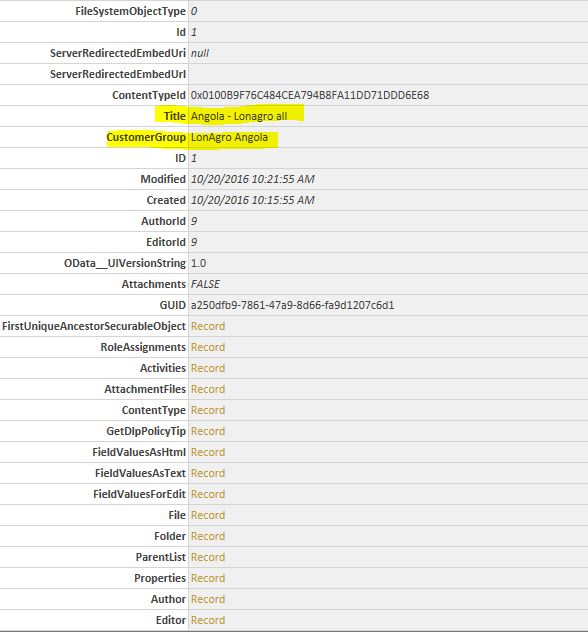Select the Title value 'Angola - Lonagro all'
588x632 pixels.
coord(239,116)
